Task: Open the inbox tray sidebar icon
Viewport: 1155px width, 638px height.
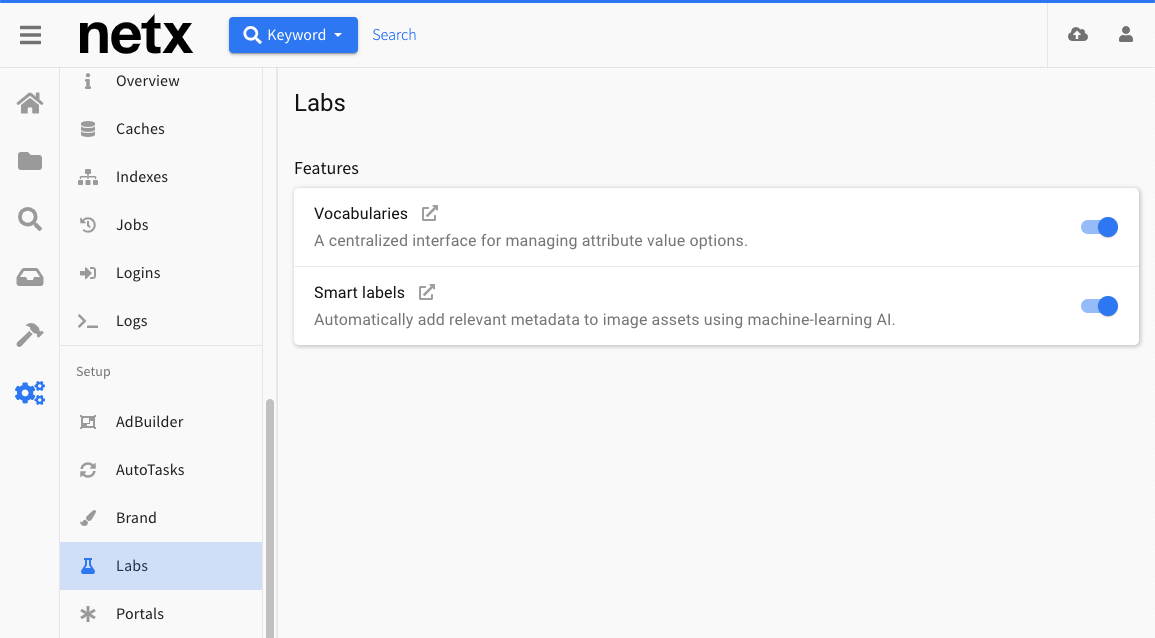Action: 30,277
